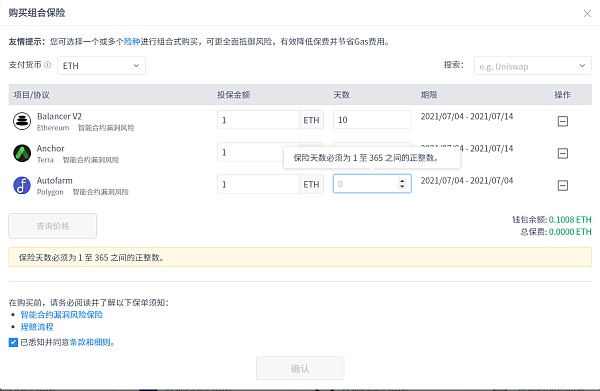This screenshot has width=600, height=391.
Task: Open the 智能合约漏洞风险保险 link
Action: [x=62, y=315]
